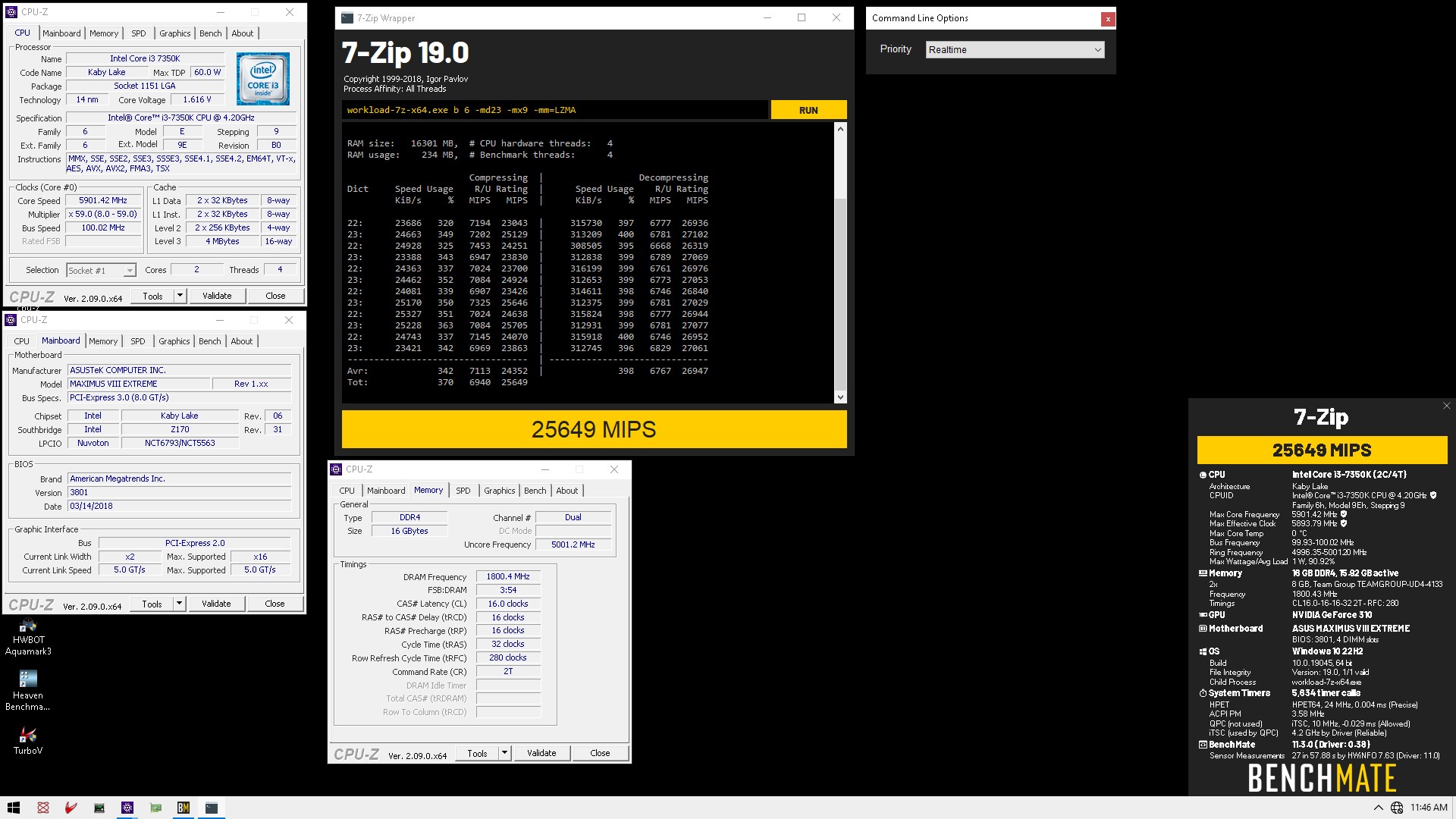Select the Heaven Benchmark desktop shortcut
This screenshot has height=819, width=1456.
[28, 691]
